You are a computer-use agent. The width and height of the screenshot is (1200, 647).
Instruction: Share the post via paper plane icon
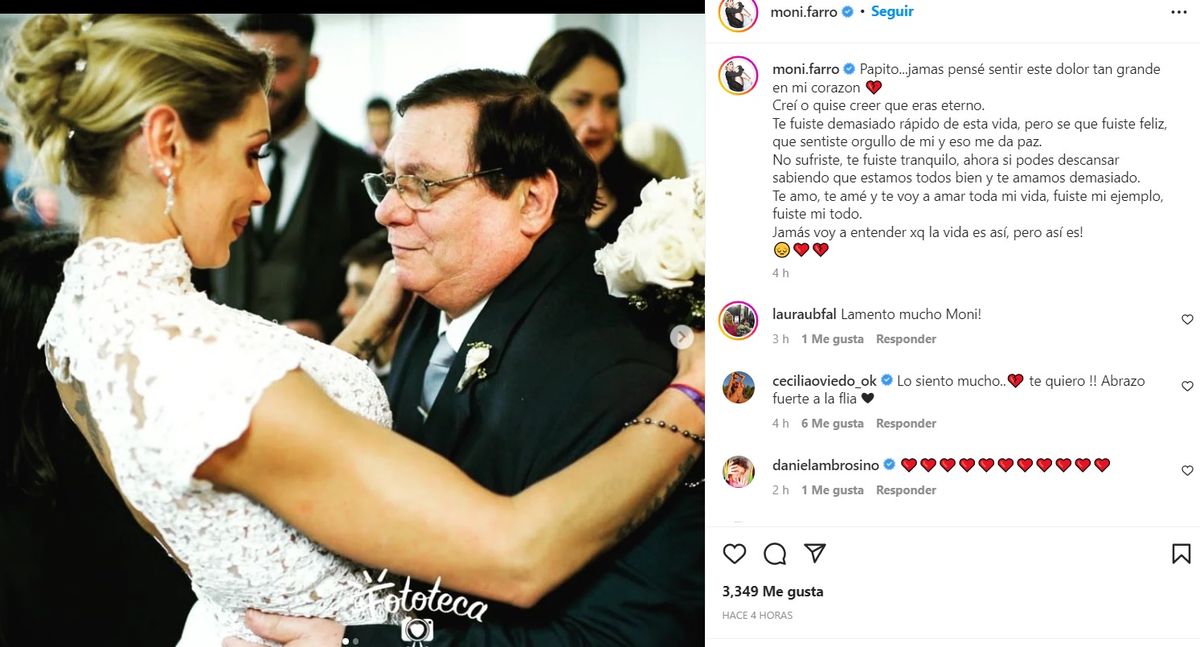coord(815,553)
